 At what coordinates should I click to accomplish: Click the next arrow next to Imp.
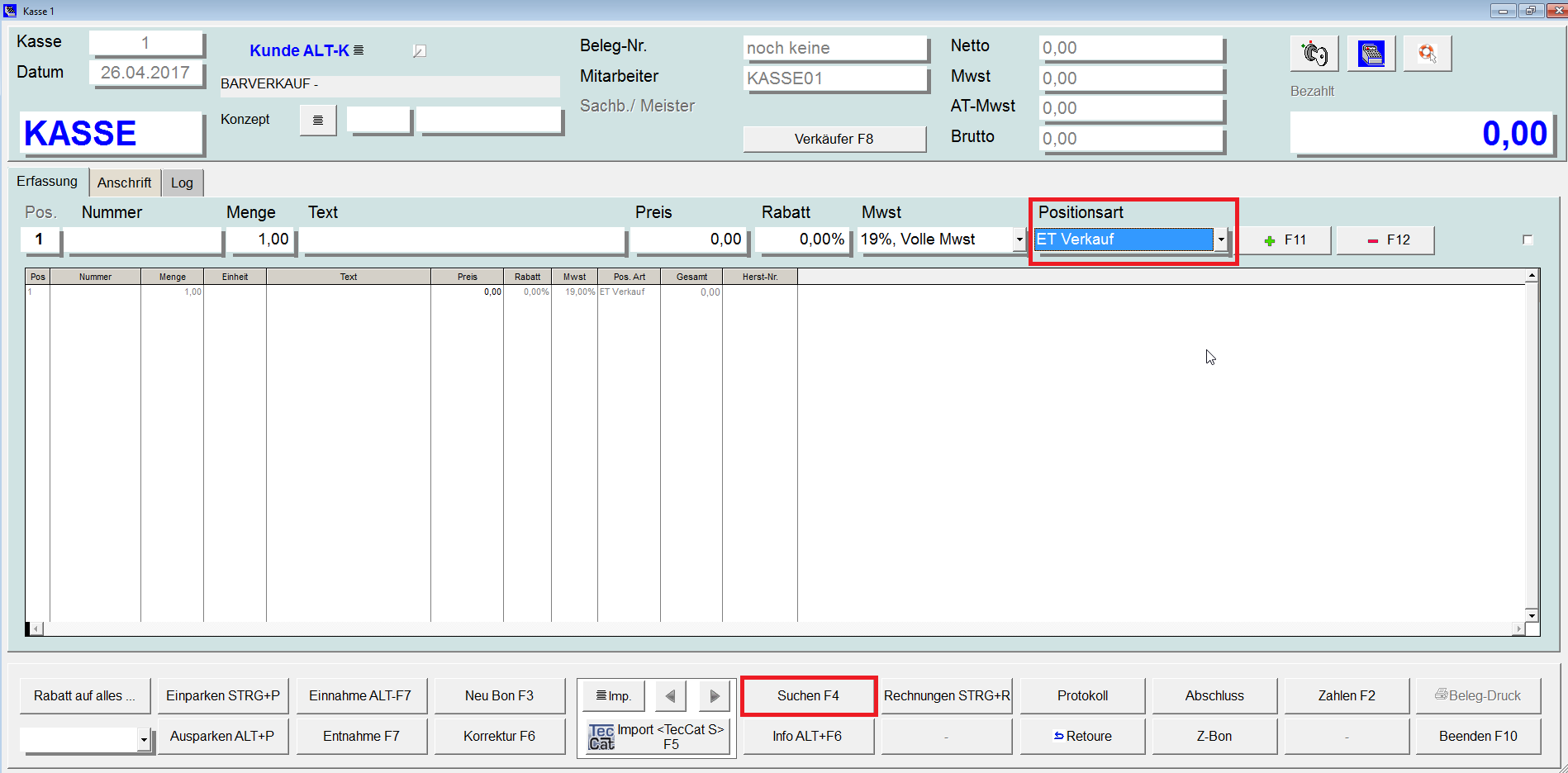tap(714, 696)
